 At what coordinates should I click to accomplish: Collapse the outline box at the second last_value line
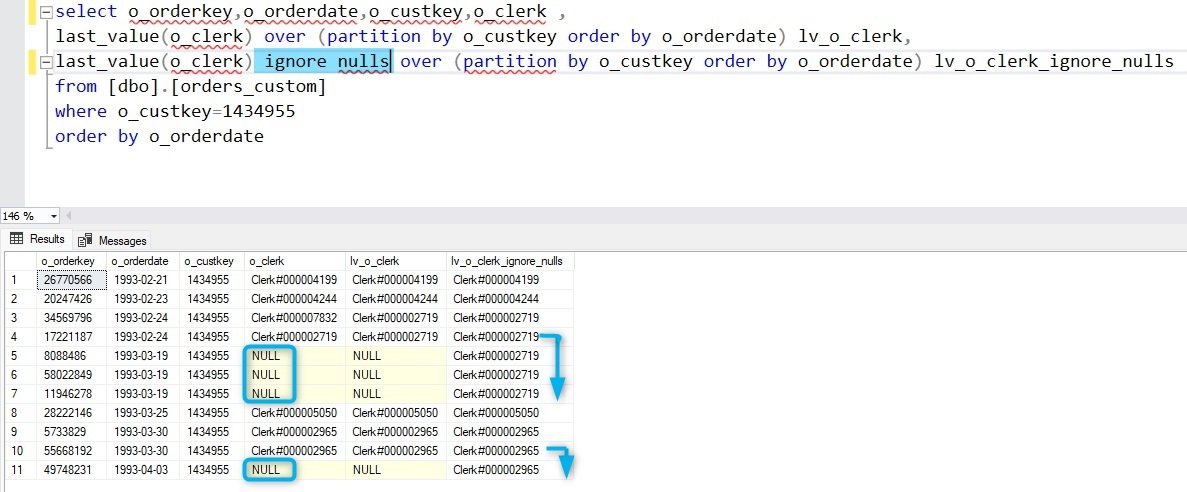click(x=46, y=61)
